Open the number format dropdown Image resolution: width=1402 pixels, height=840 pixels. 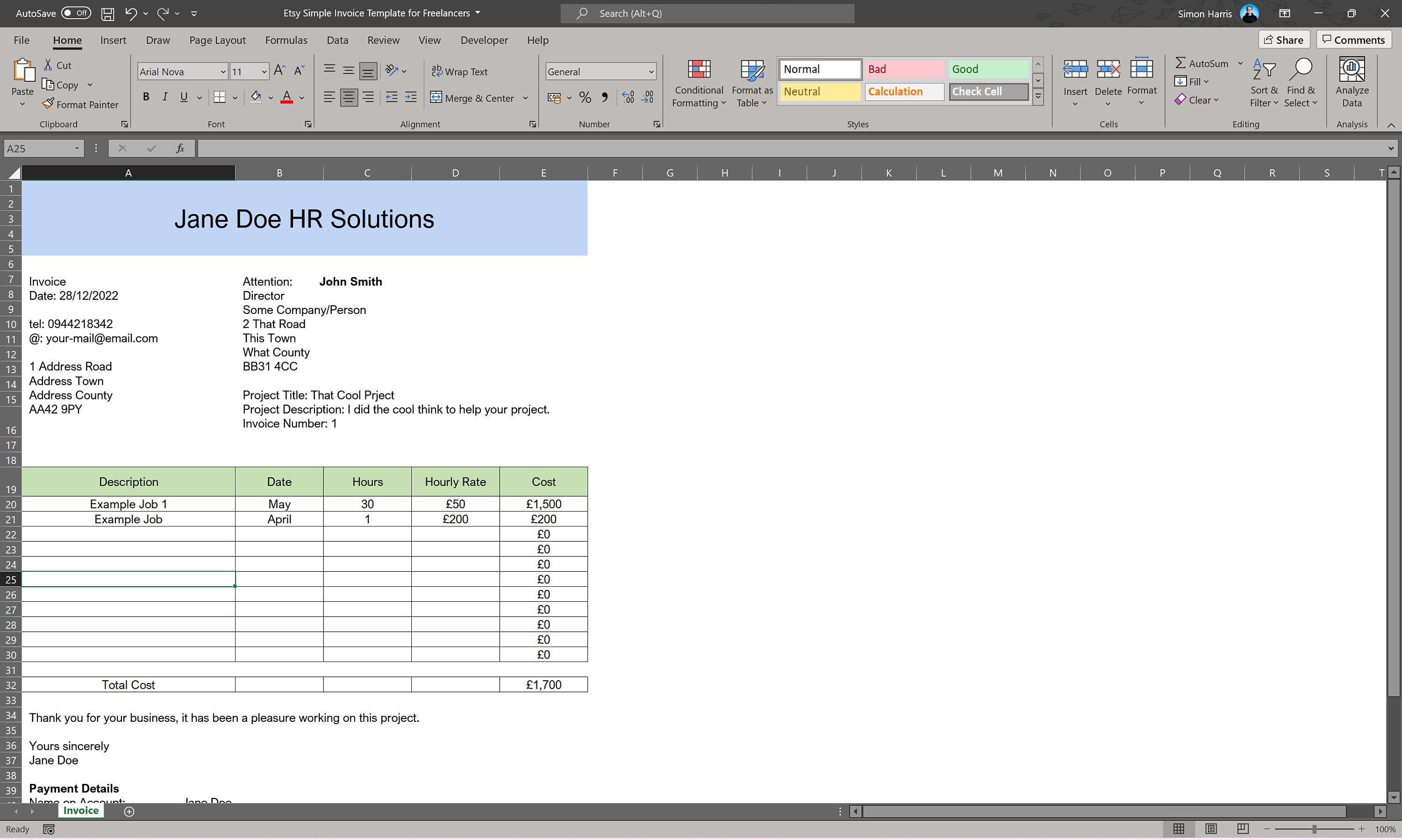pyautogui.click(x=650, y=71)
